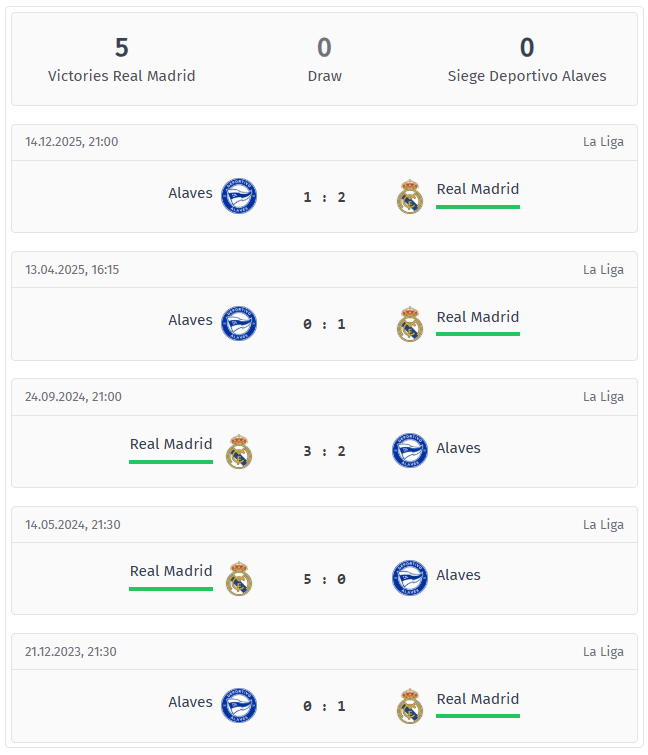Click the 3 : 2 score result
The width and height of the screenshot is (648, 755).
[324, 451]
